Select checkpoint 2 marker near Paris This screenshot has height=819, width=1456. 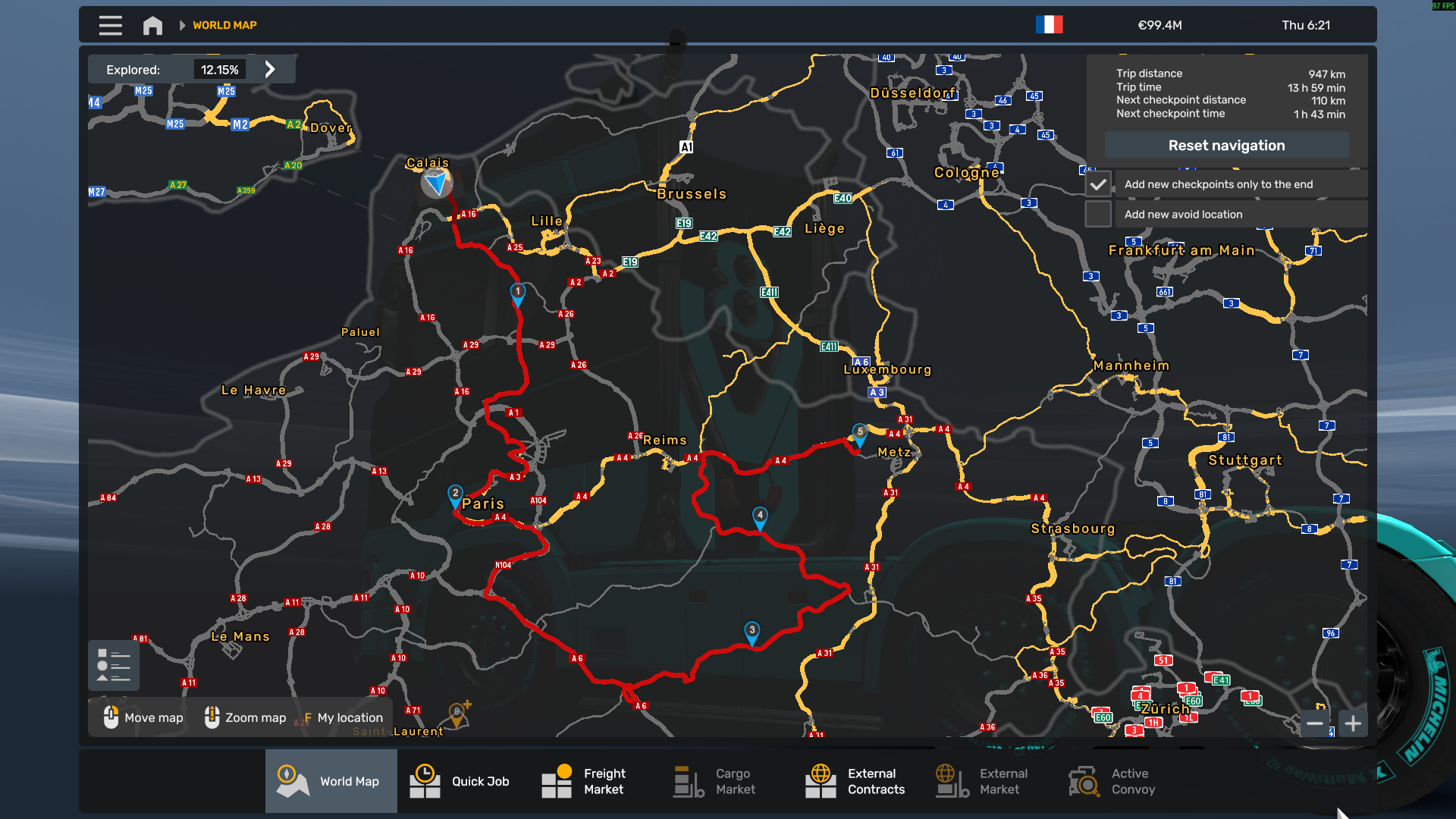click(x=455, y=496)
